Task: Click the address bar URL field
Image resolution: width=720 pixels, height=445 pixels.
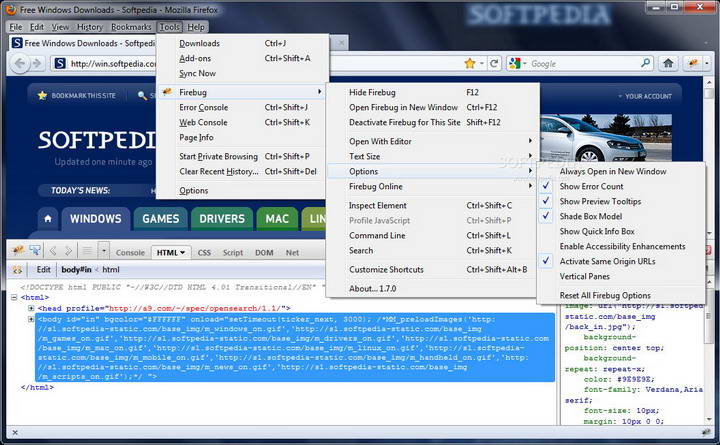Action: [x=113, y=63]
